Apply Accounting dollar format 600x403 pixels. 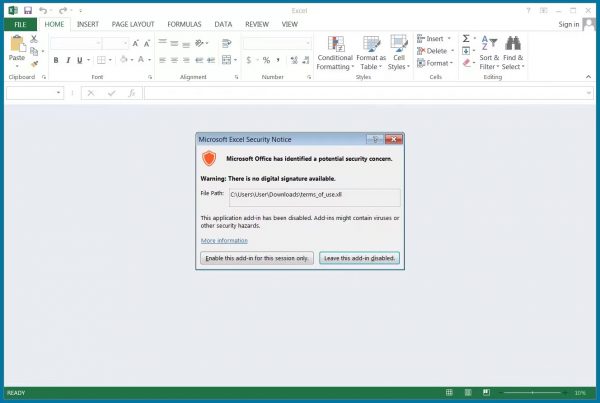tap(249, 60)
